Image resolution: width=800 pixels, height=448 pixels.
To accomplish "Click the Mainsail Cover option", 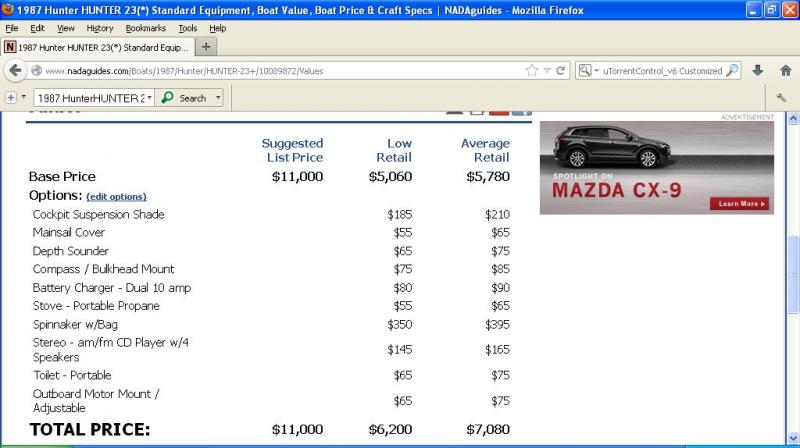I will tap(68, 232).
